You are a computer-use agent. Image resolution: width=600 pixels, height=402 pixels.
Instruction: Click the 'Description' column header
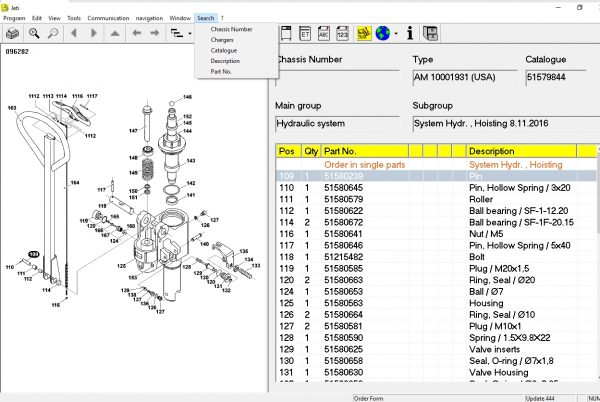point(521,151)
